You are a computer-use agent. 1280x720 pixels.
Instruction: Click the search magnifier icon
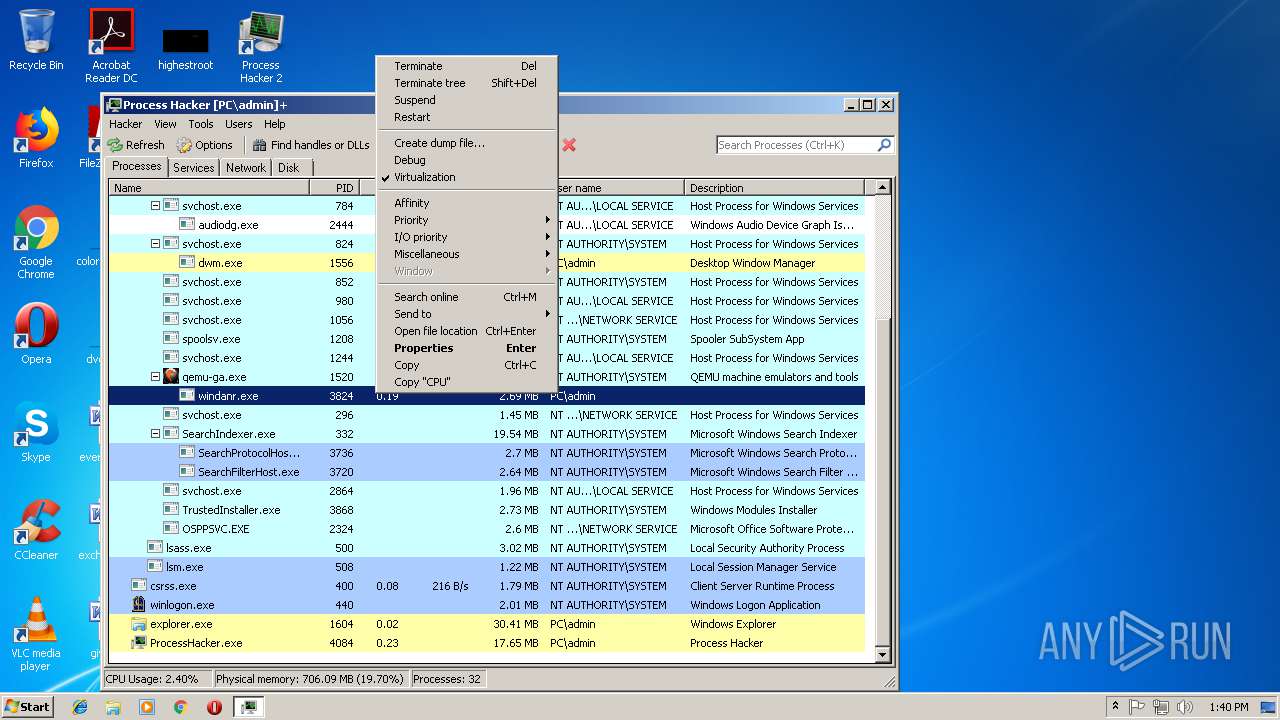pyautogui.click(x=884, y=145)
